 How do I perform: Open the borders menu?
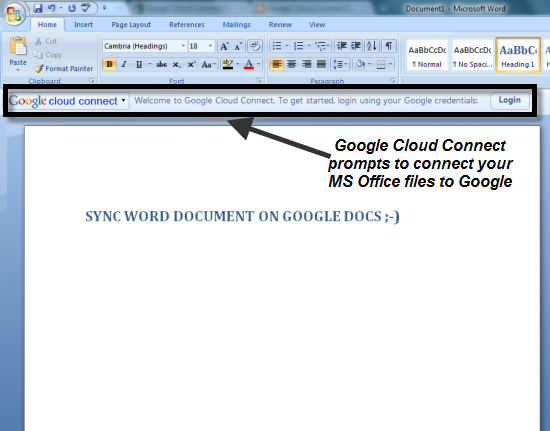tap(381, 65)
